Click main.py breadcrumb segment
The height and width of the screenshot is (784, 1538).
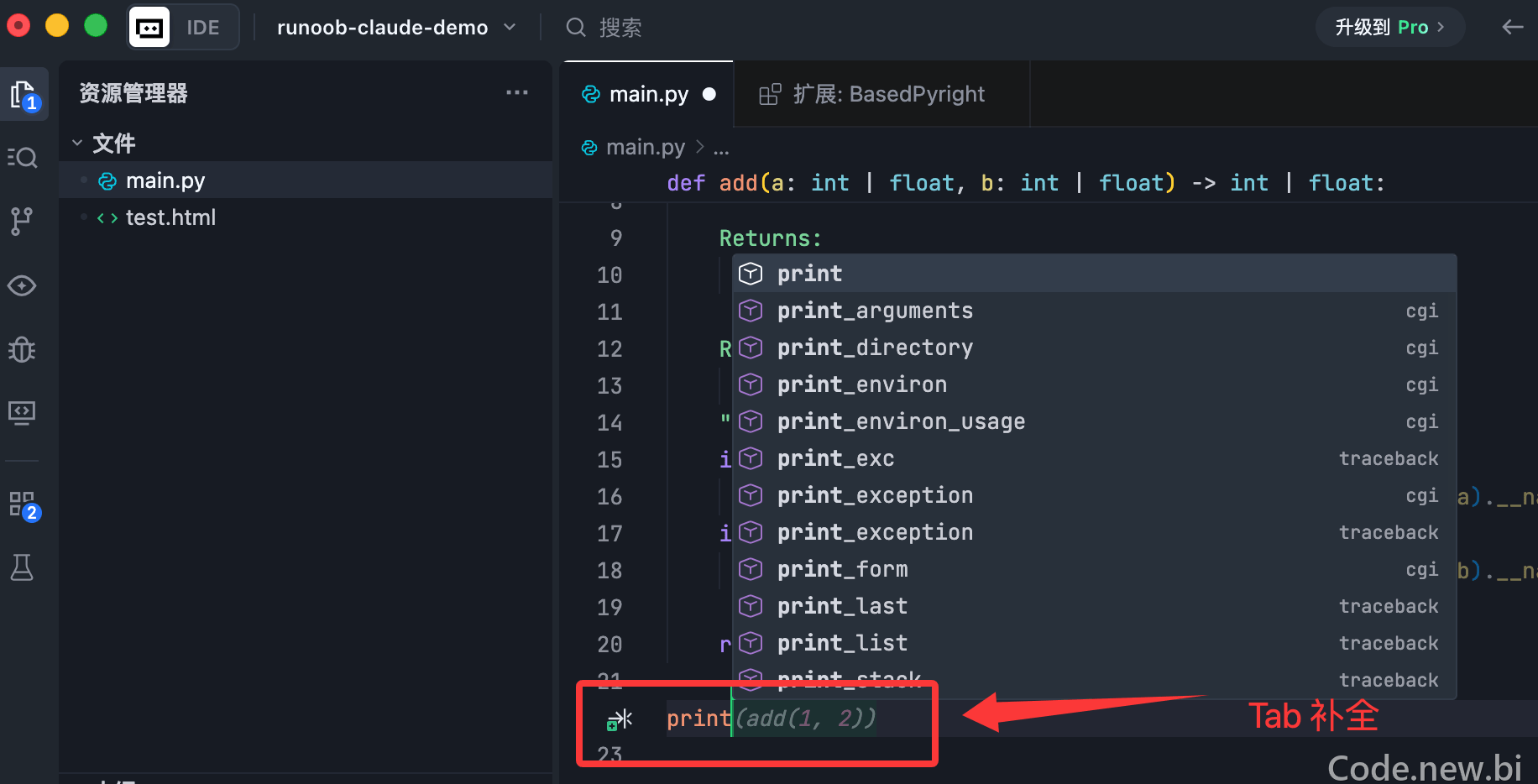(646, 148)
